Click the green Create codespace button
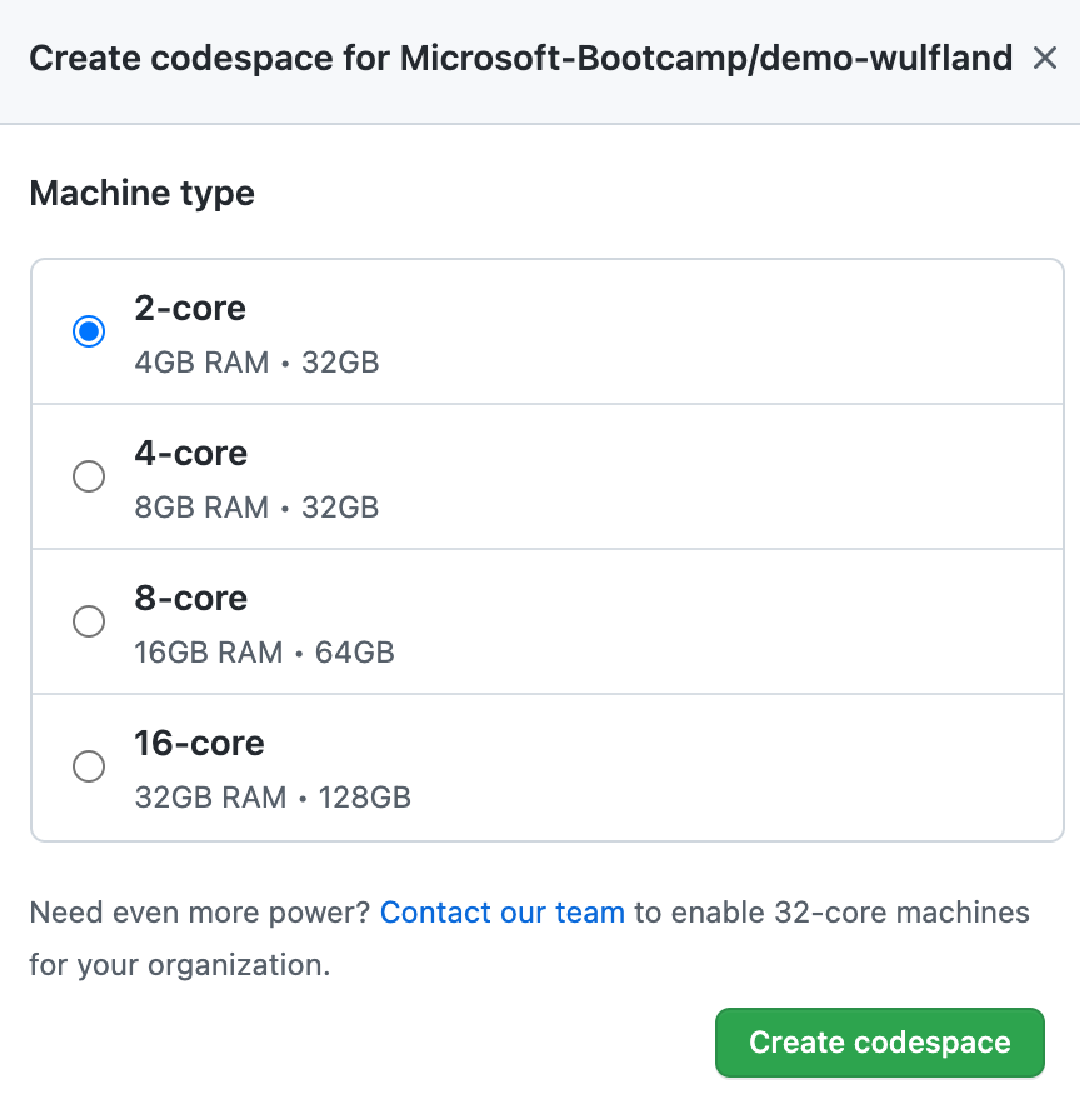This screenshot has width=1080, height=1105. click(880, 1042)
